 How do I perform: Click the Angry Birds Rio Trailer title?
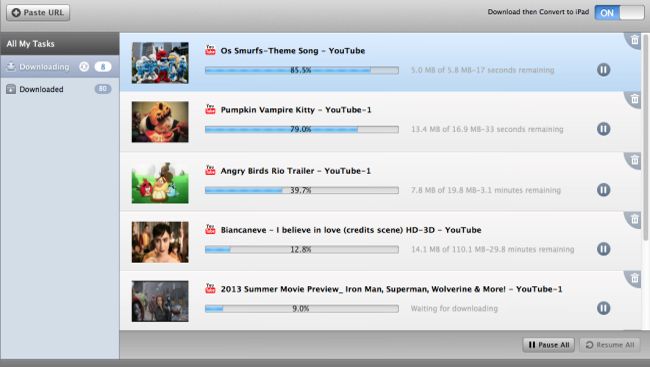tap(296, 170)
